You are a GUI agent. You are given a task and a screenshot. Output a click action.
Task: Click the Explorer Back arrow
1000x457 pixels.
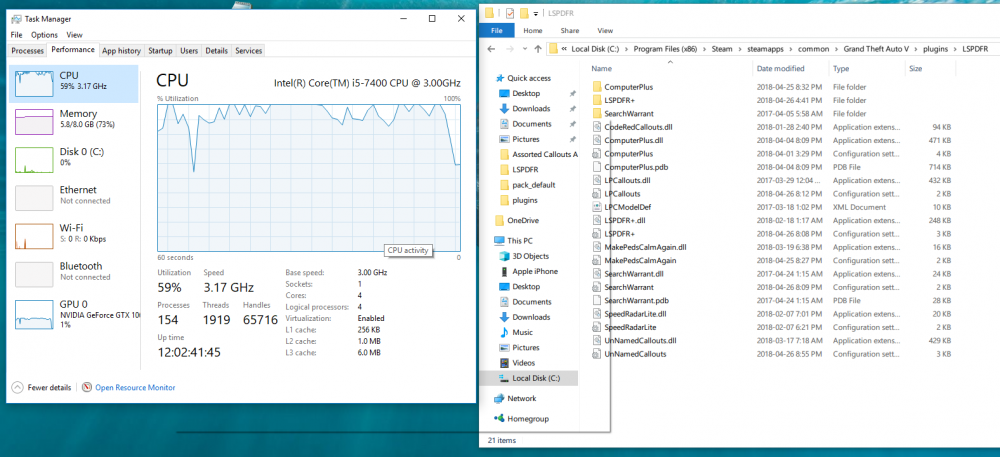tap(490, 49)
